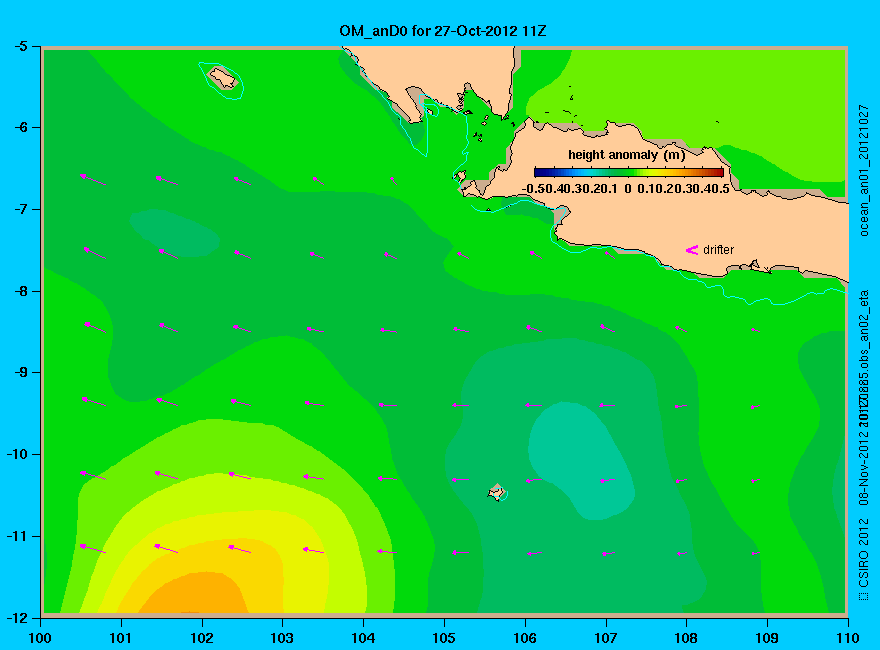Click the y-axis label -9
The height and width of the screenshot is (650, 880).
pos(20,372)
